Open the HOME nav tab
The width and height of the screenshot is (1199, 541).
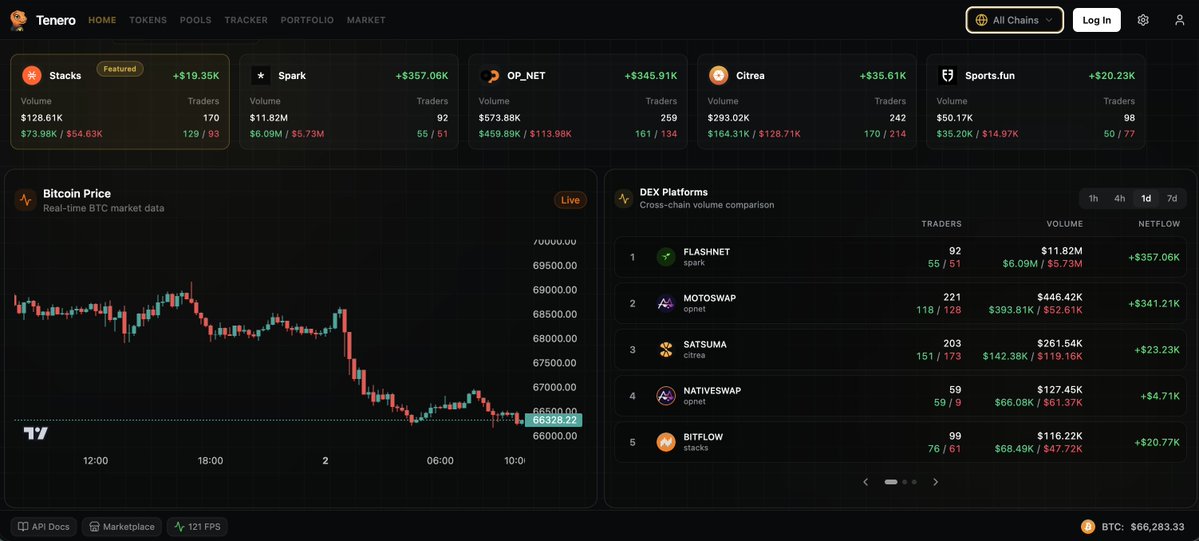[x=102, y=20]
